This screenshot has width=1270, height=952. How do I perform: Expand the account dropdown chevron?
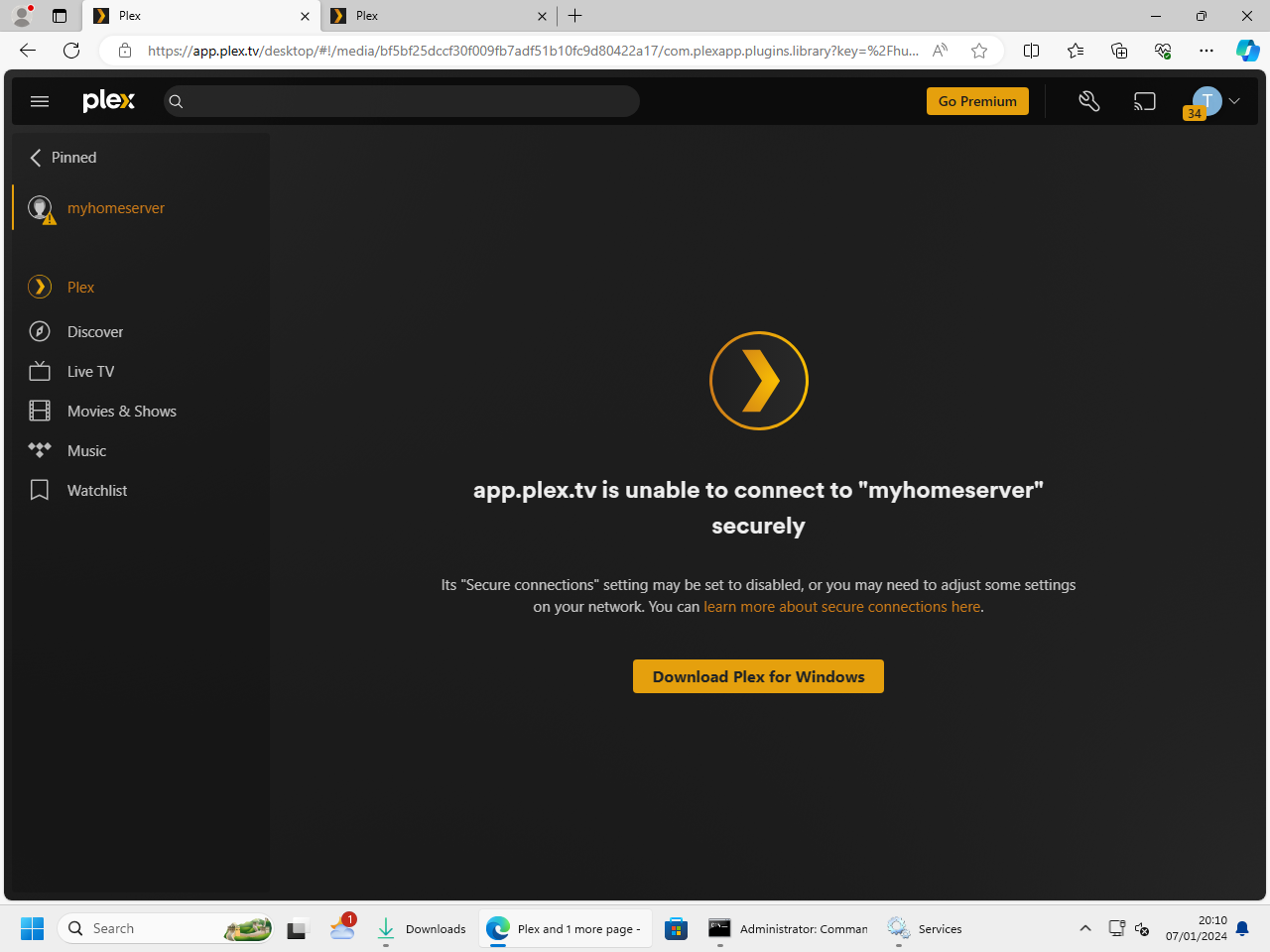point(1234,101)
